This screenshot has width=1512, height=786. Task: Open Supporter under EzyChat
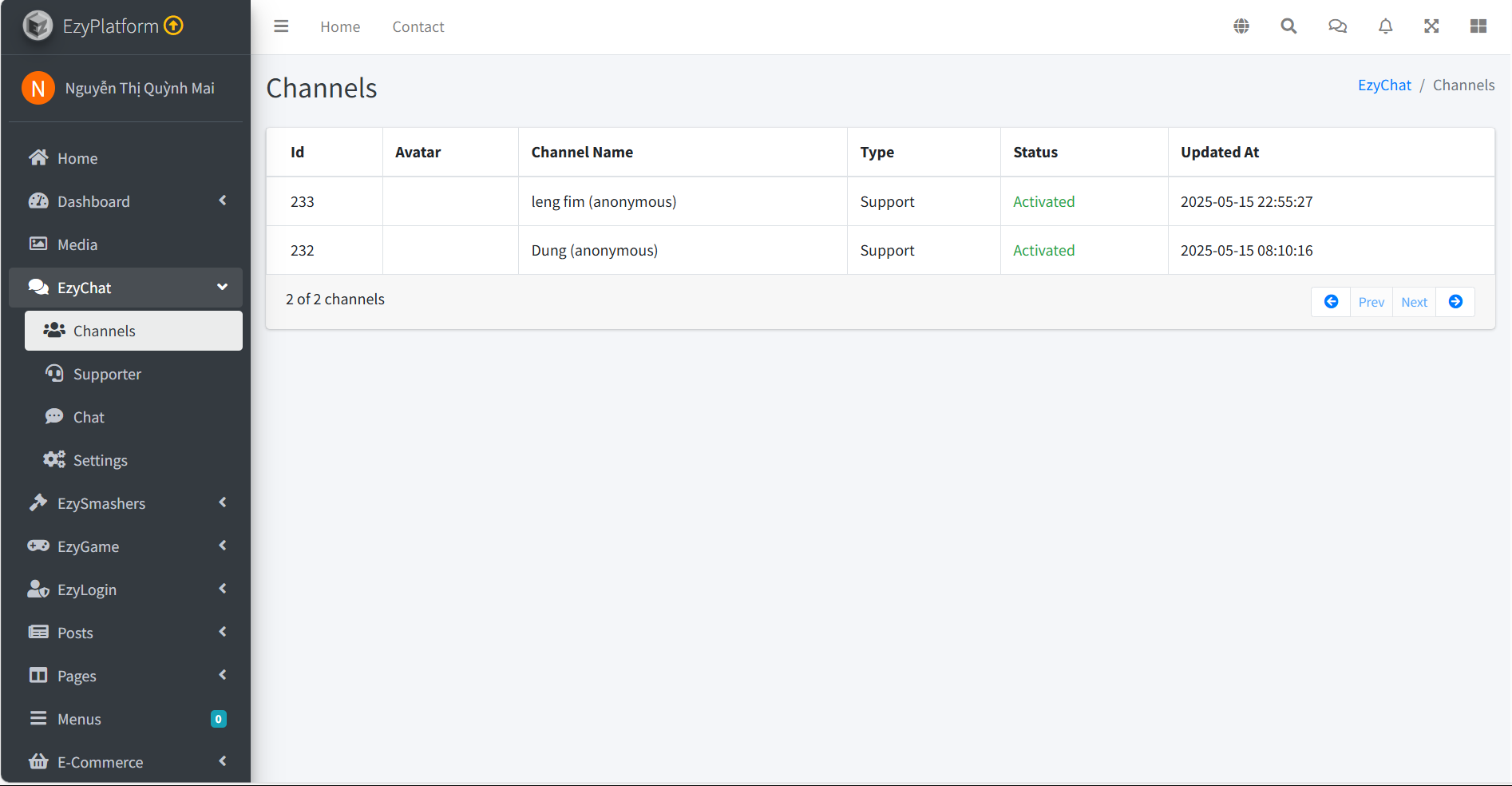107,374
